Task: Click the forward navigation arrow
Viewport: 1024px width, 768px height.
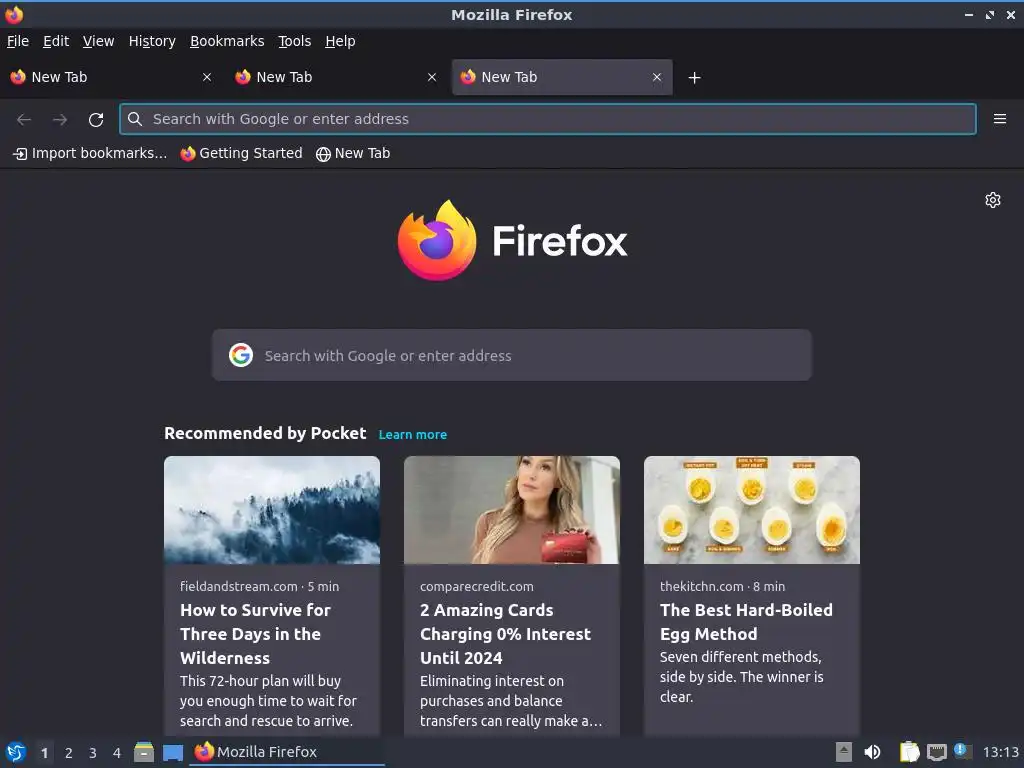Action: (x=60, y=119)
